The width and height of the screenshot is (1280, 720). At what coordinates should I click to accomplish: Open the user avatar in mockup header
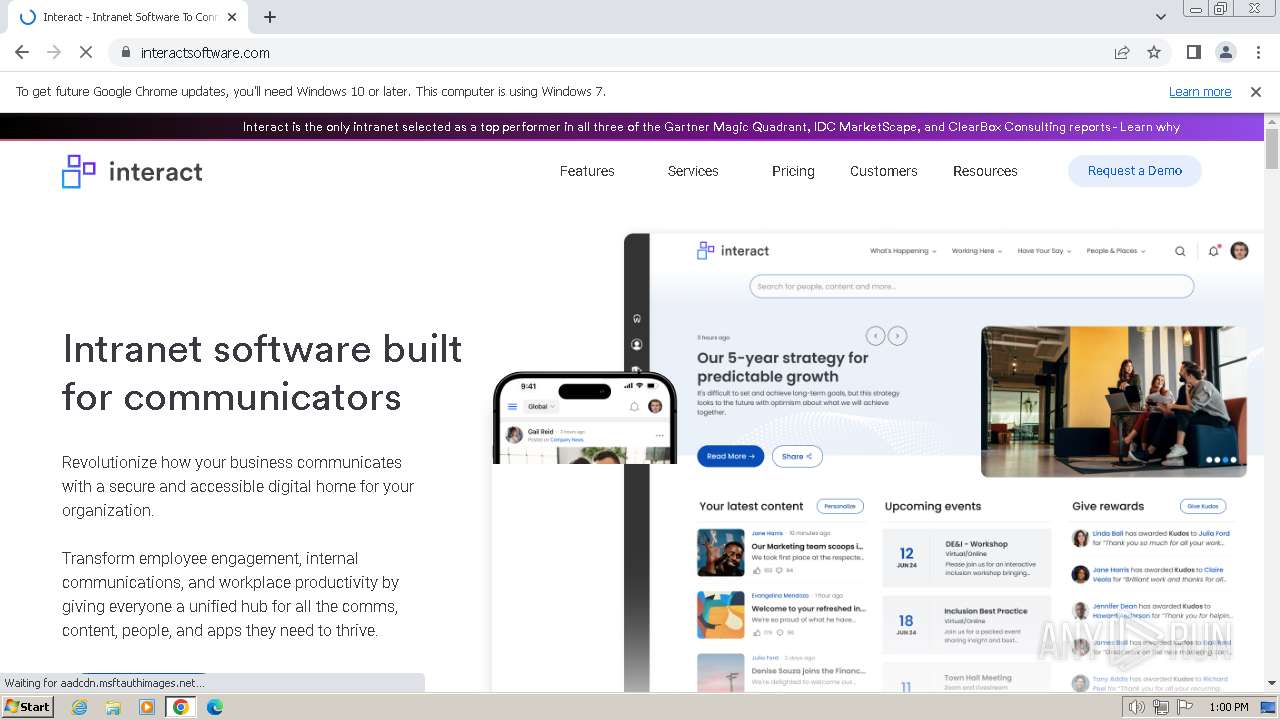tap(1239, 251)
